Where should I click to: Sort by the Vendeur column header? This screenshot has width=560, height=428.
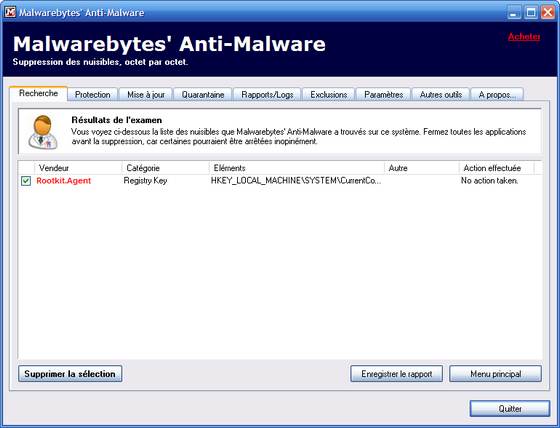[78, 168]
